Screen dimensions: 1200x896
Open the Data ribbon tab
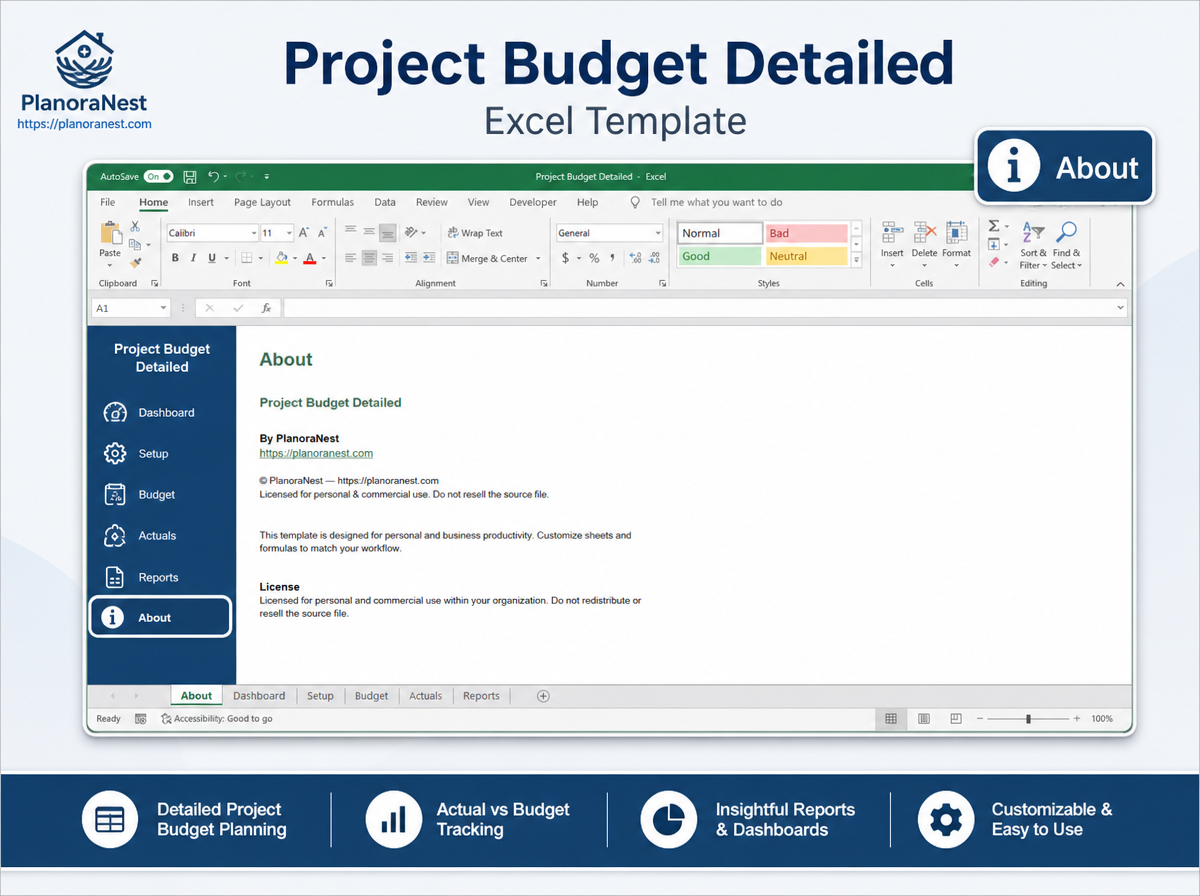(x=385, y=202)
